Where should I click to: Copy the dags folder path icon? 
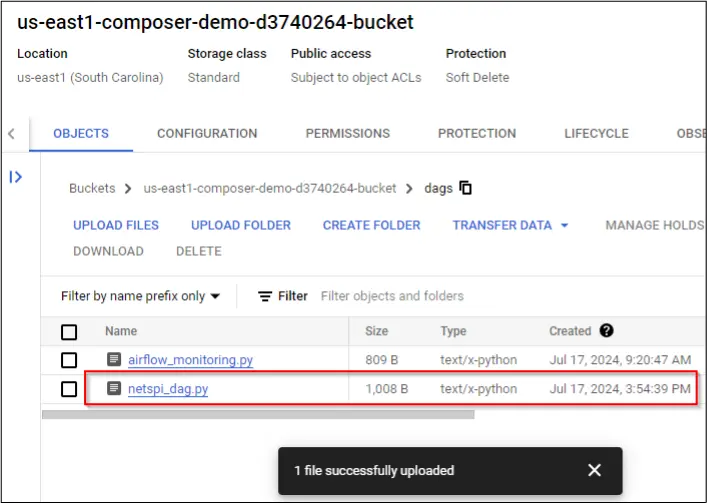pyautogui.click(x=466, y=187)
